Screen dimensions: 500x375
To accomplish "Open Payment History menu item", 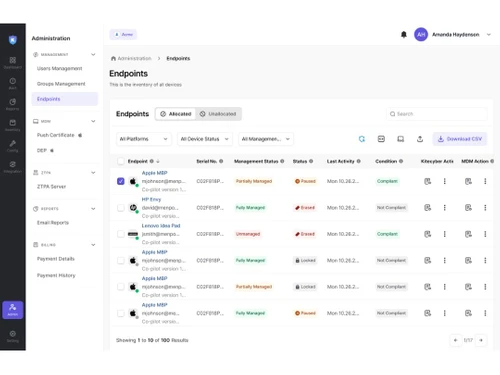I will click(x=56, y=275).
